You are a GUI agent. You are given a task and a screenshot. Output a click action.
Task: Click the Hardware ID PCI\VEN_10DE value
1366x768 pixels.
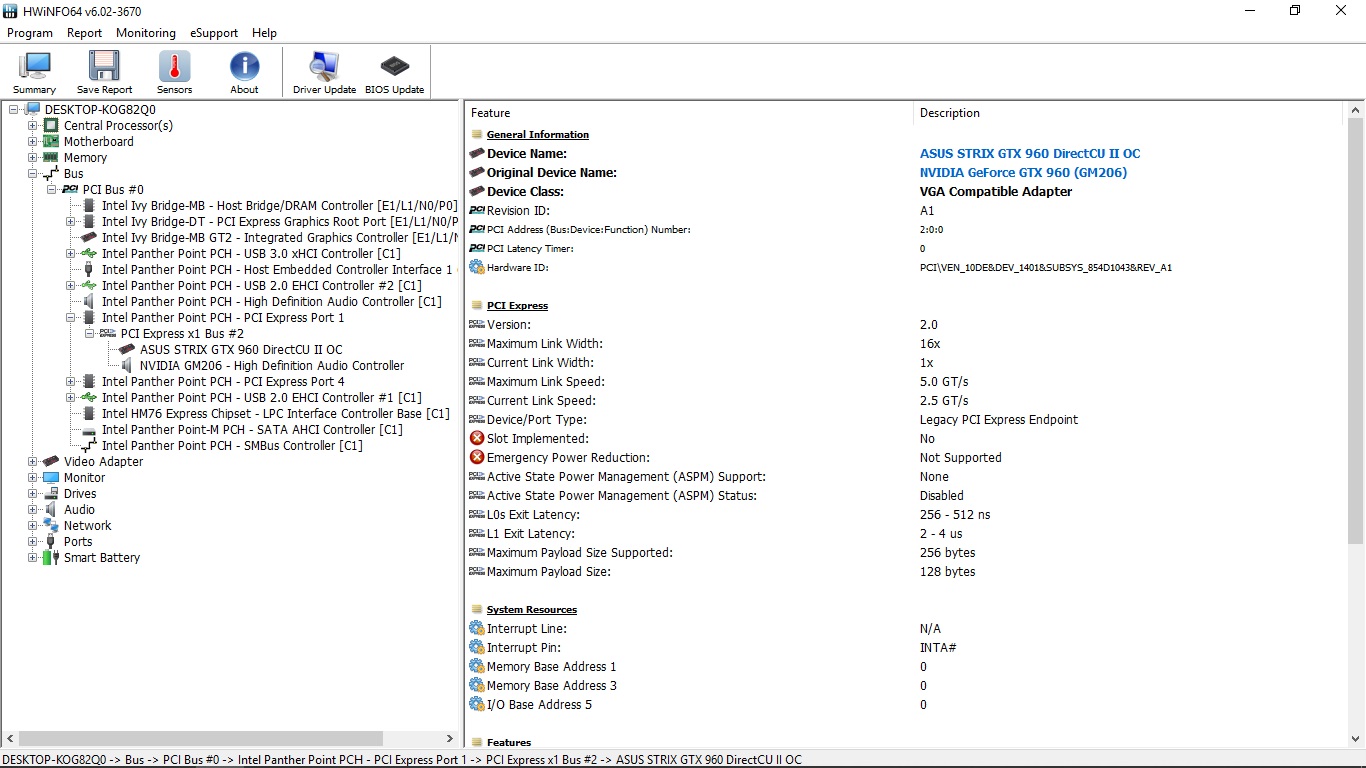pos(1046,268)
